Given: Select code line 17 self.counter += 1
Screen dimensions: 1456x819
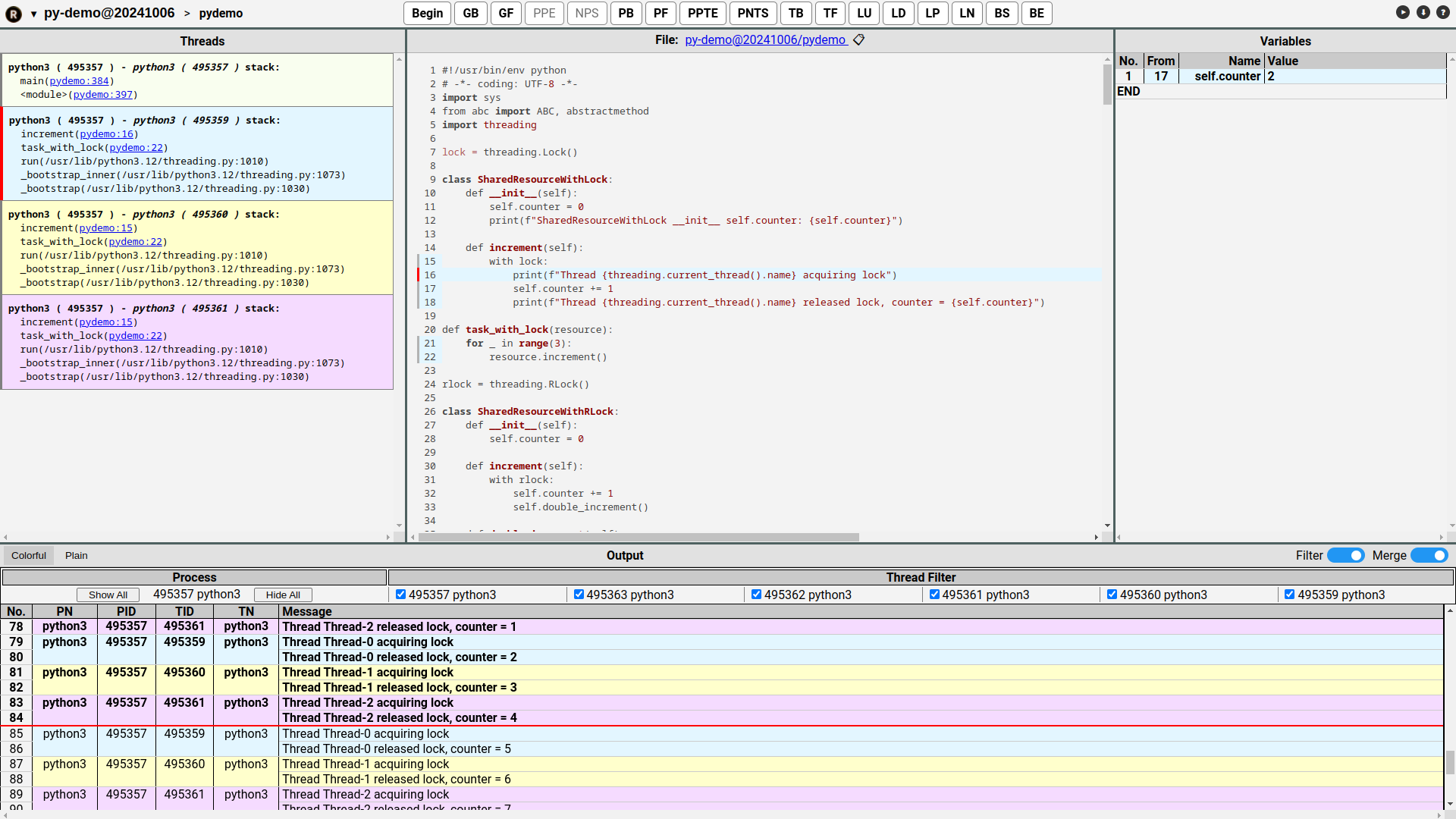Looking at the screenshot, I should (x=563, y=289).
